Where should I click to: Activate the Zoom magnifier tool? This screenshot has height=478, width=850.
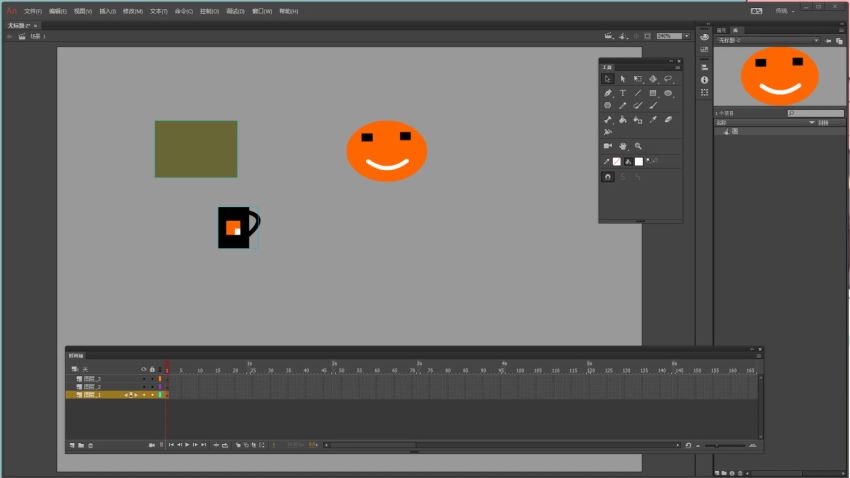tap(638, 146)
